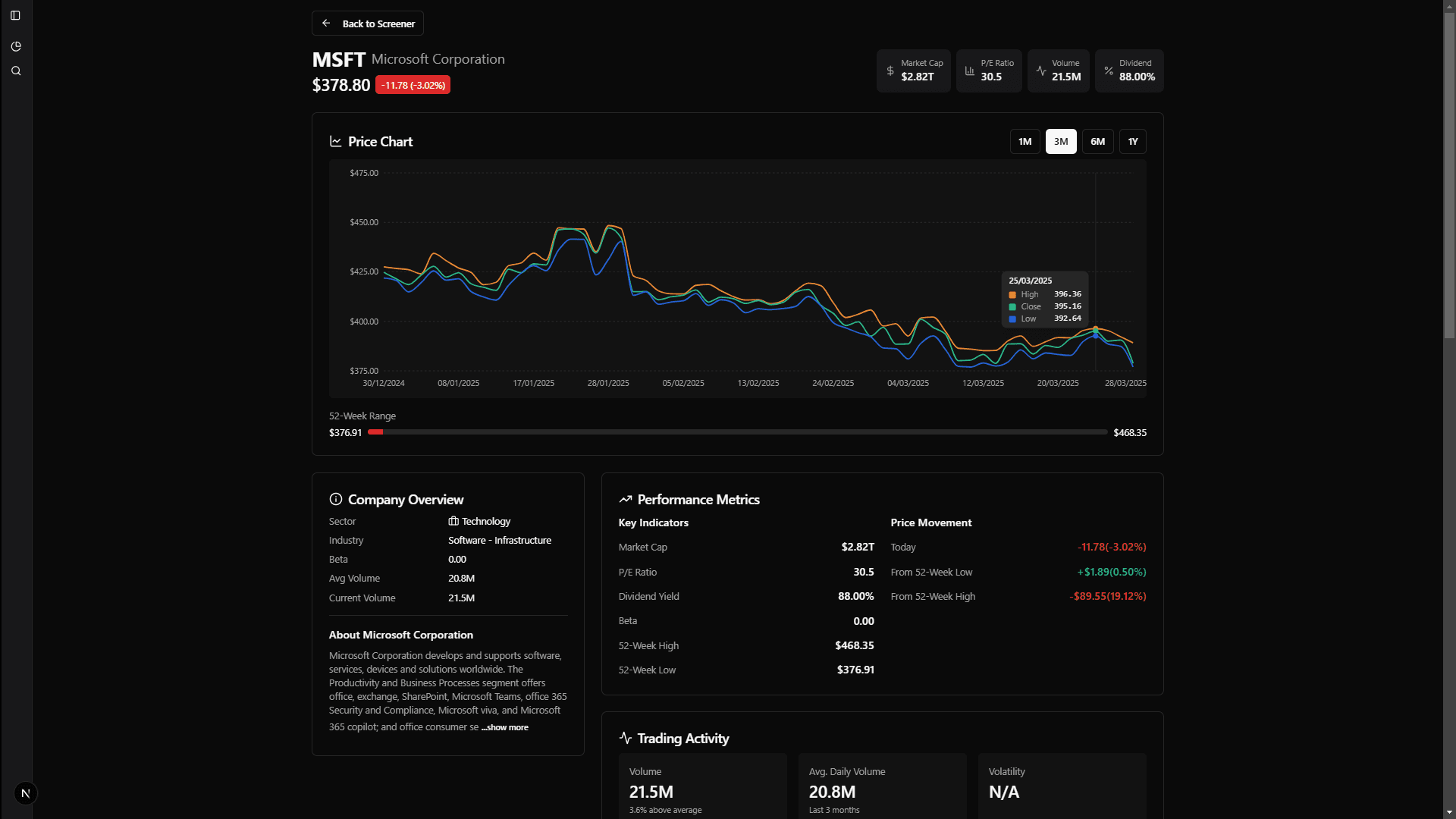Viewport: 1456px width, 819px height.
Task: Click the P/E Ratio bar chart icon
Action: 969,71
